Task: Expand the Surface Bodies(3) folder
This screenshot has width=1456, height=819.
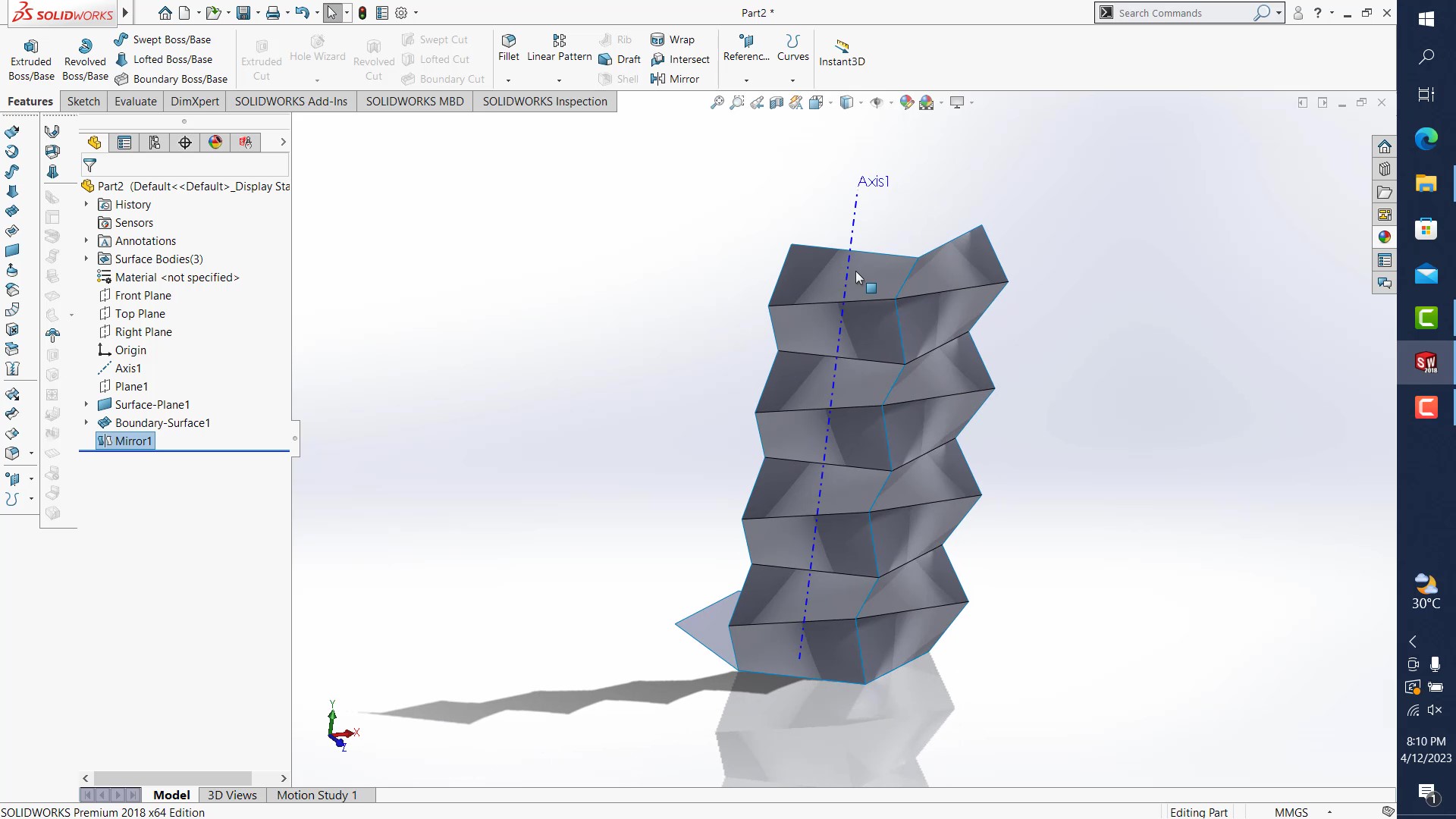Action: tap(86, 259)
